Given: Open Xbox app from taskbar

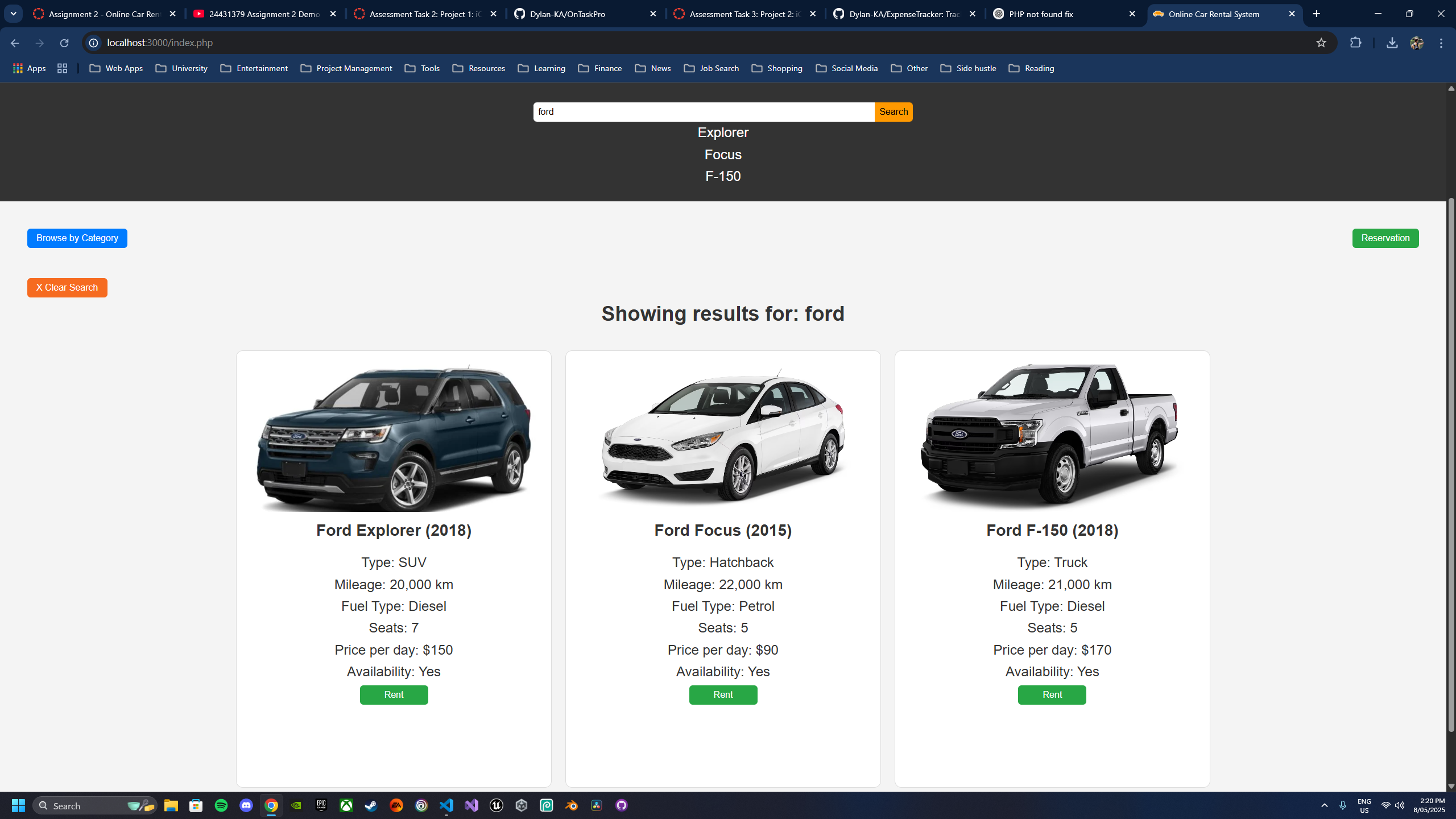Looking at the screenshot, I should coord(346,805).
